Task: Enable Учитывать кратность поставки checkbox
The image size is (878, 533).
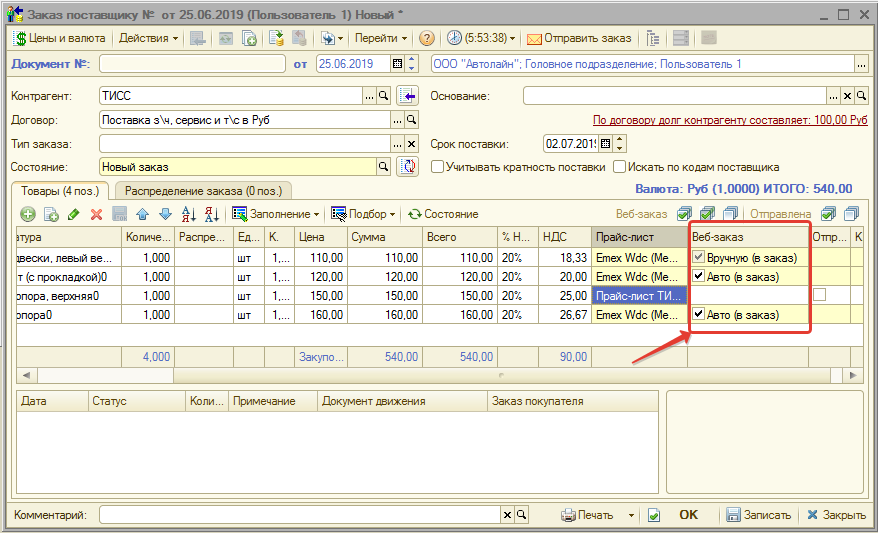Action: 438,167
